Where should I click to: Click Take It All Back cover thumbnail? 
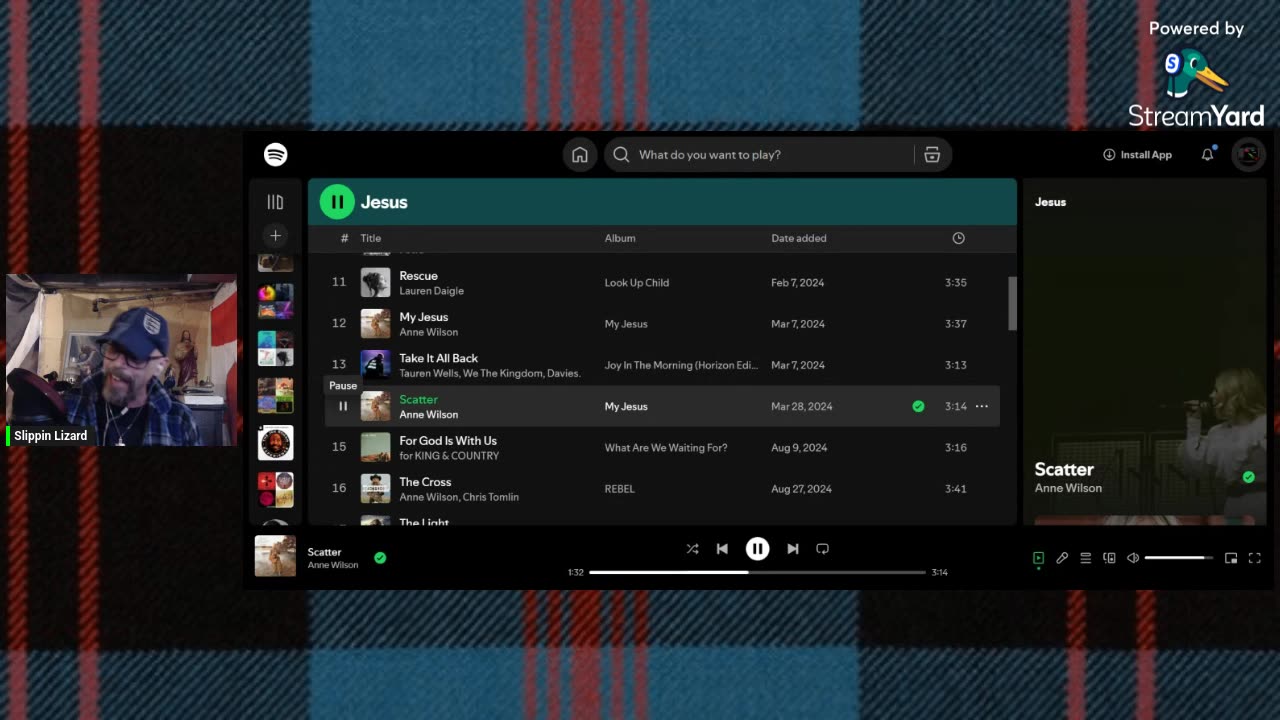(x=375, y=365)
